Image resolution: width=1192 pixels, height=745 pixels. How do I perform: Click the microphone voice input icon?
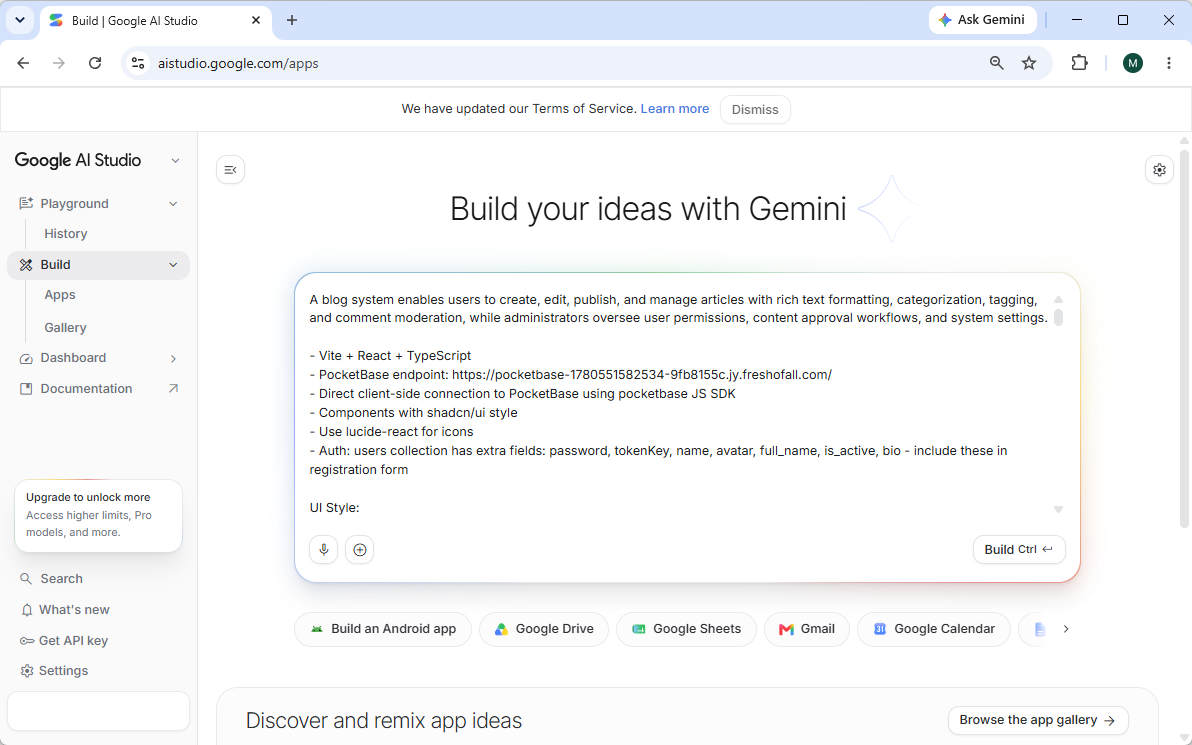click(323, 550)
